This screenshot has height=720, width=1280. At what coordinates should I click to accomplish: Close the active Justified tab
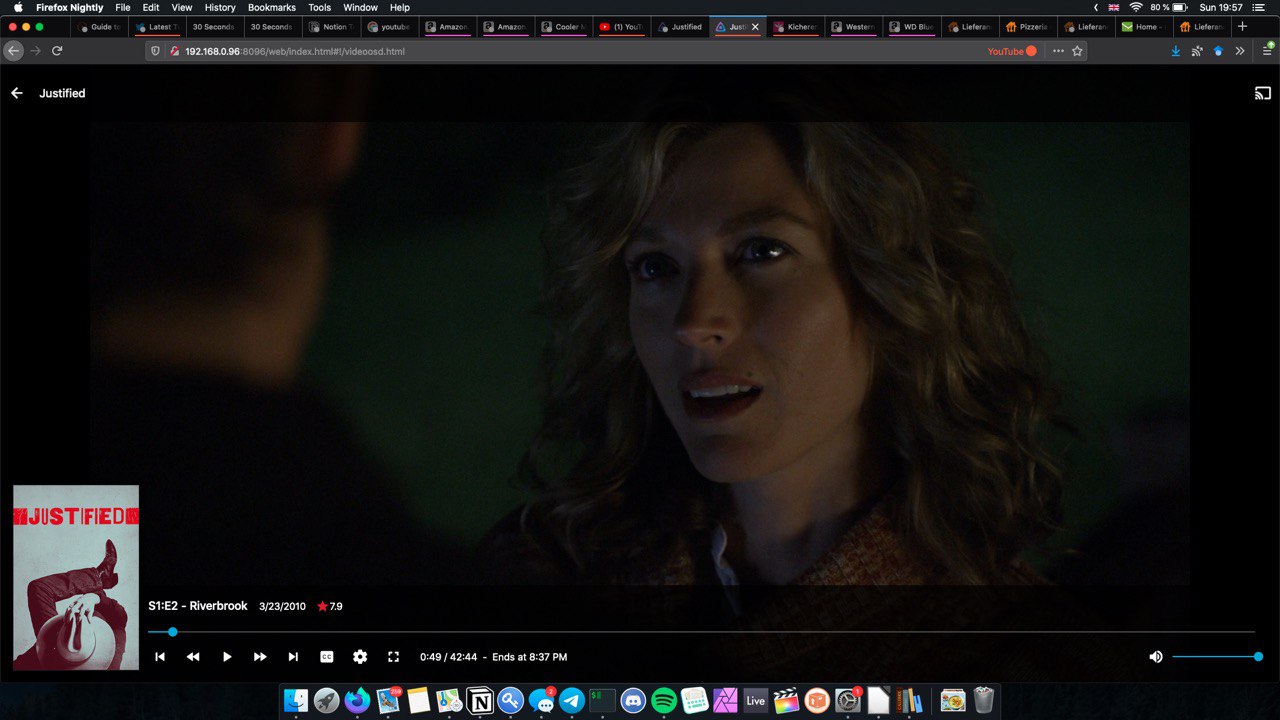755,27
